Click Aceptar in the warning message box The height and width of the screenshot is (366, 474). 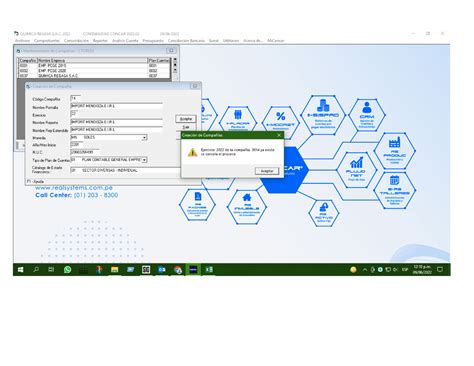[267, 171]
